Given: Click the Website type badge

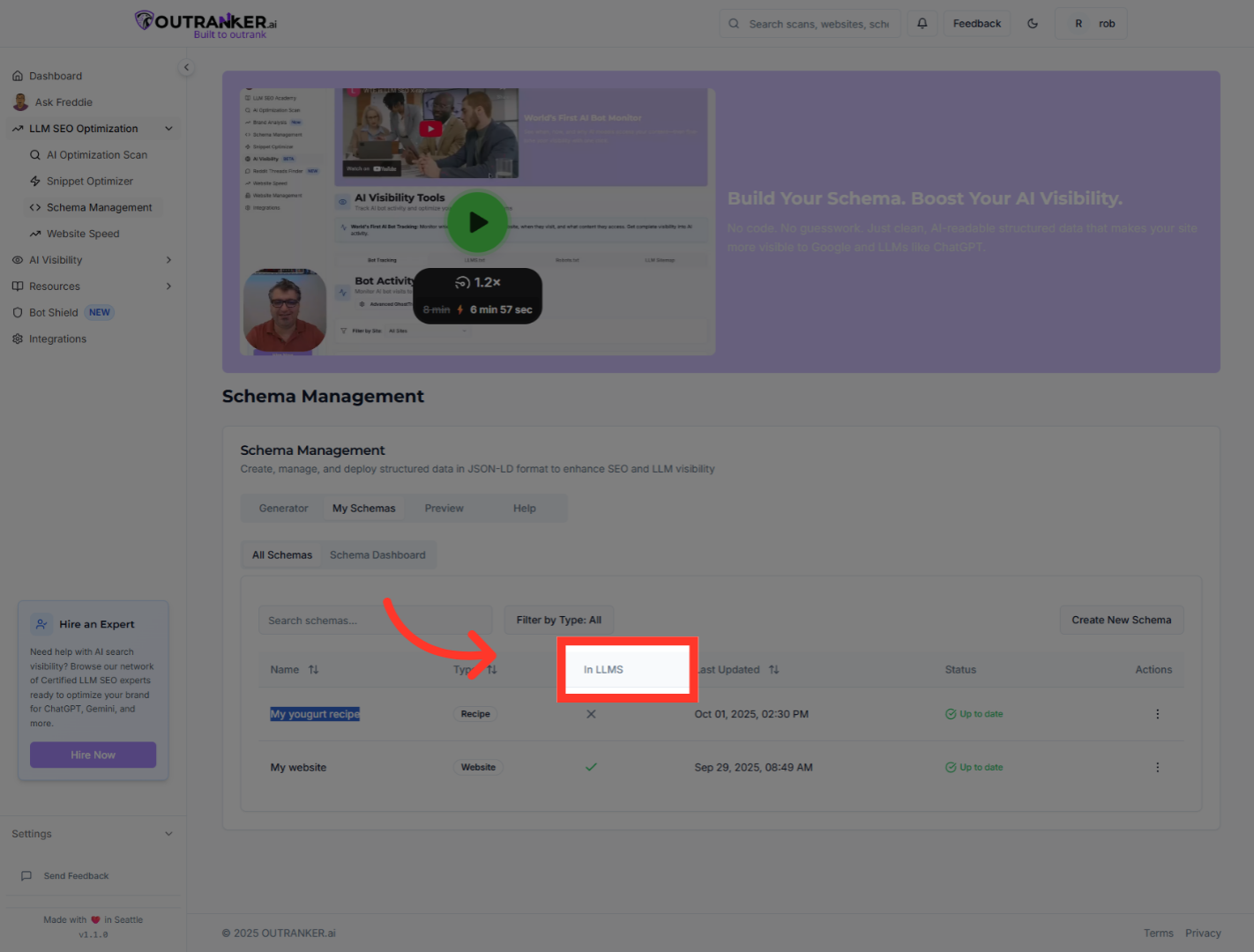Looking at the screenshot, I should (478, 768).
